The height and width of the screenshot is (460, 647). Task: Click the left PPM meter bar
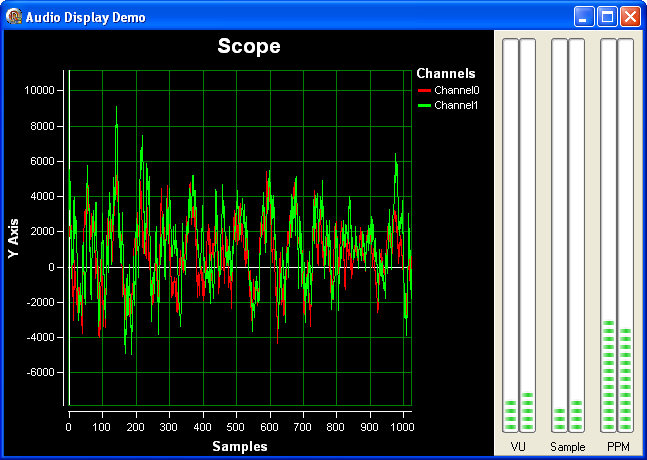coord(608,235)
